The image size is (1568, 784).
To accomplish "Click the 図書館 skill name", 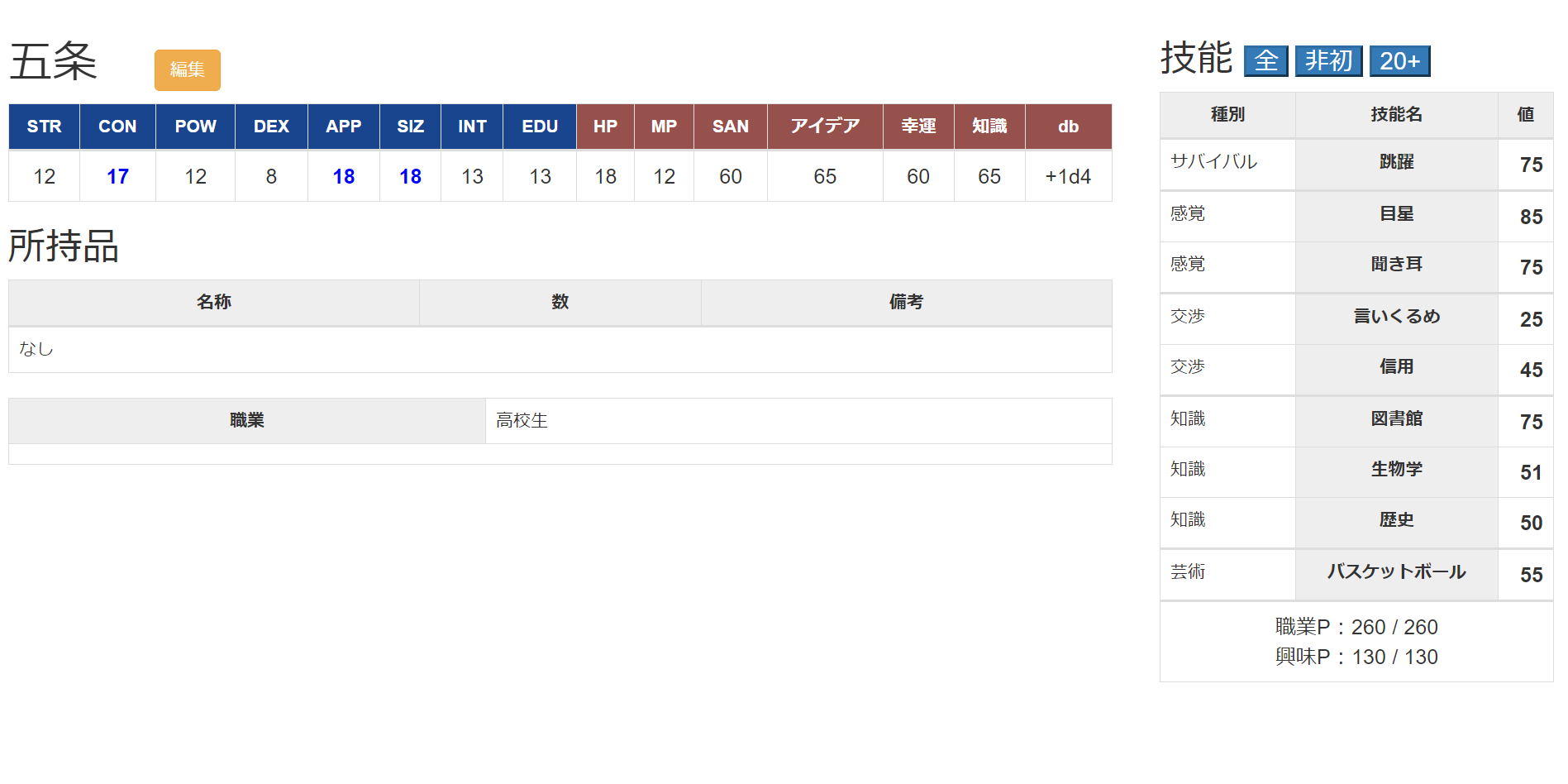I will (1396, 419).
